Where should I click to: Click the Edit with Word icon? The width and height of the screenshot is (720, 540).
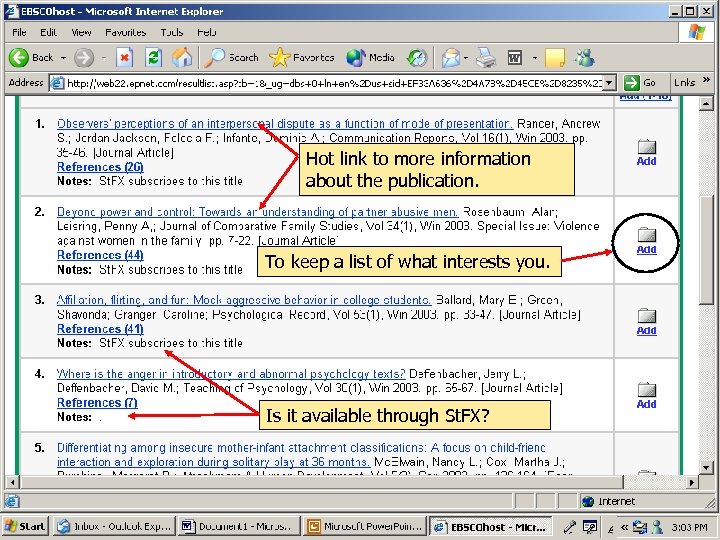tap(515, 58)
